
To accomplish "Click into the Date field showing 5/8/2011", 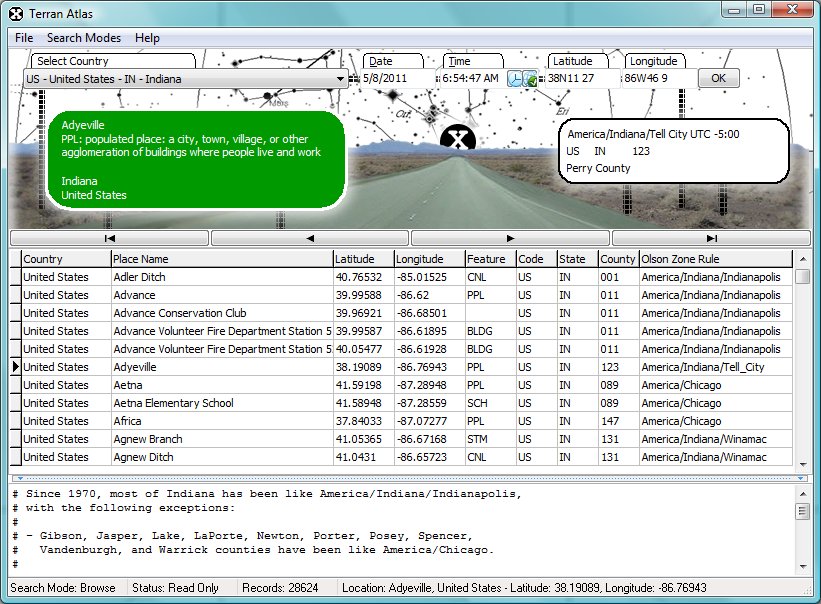I will (x=397, y=79).
